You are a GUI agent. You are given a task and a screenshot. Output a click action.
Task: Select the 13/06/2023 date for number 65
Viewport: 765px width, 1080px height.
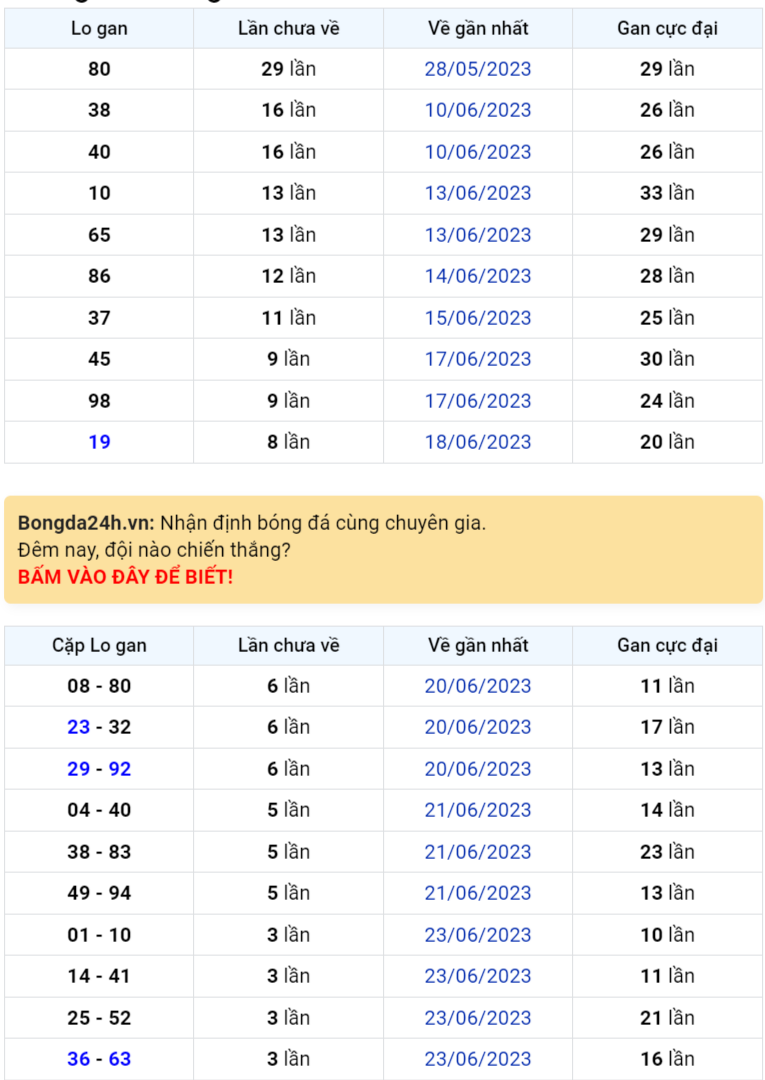click(x=478, y=235)
